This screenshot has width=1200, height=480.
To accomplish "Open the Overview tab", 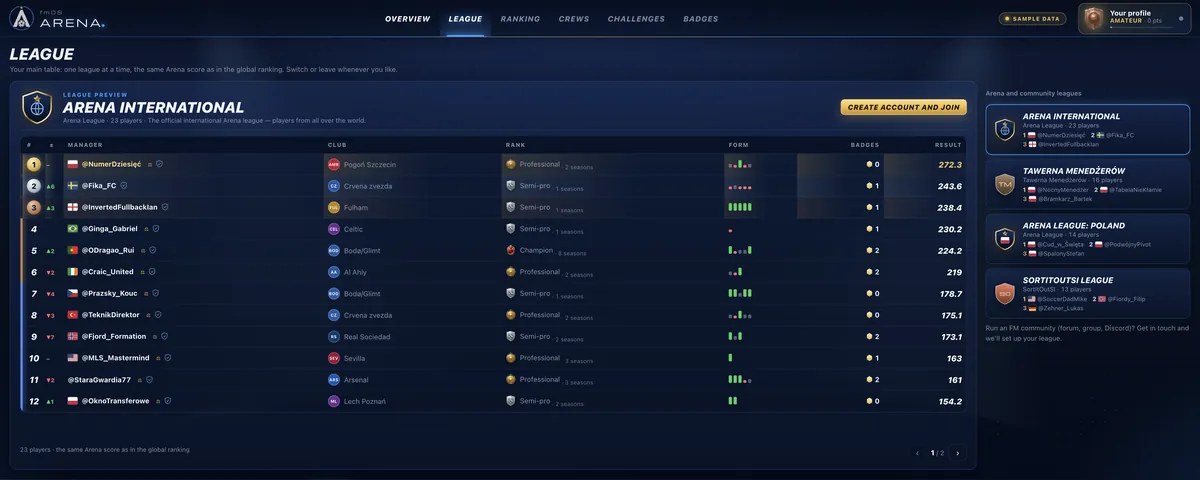I will pos(407,19).
